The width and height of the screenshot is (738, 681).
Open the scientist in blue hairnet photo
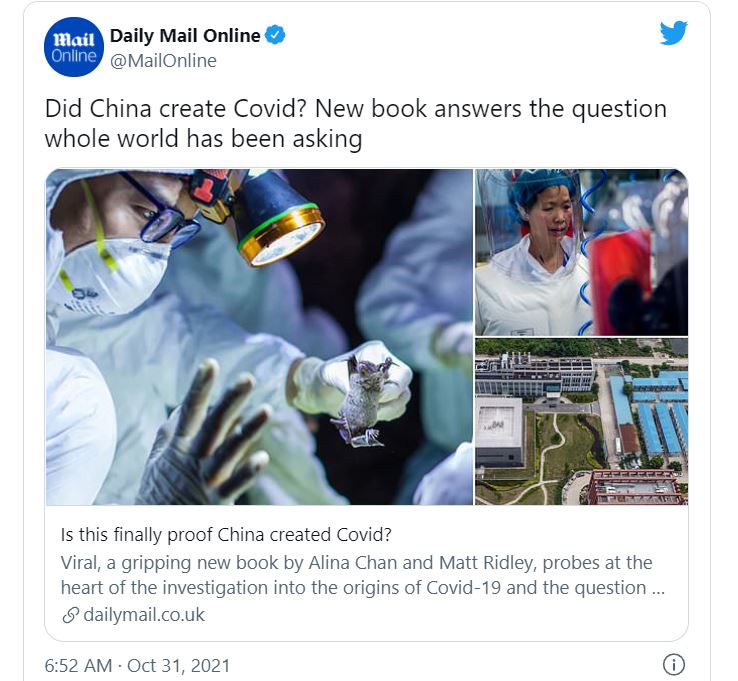point(581,252)
